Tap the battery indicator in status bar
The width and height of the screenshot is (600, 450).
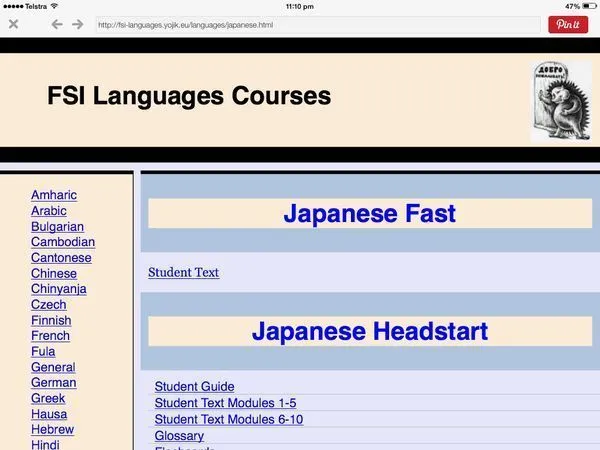pyautogui.click(x=589, y=6)
